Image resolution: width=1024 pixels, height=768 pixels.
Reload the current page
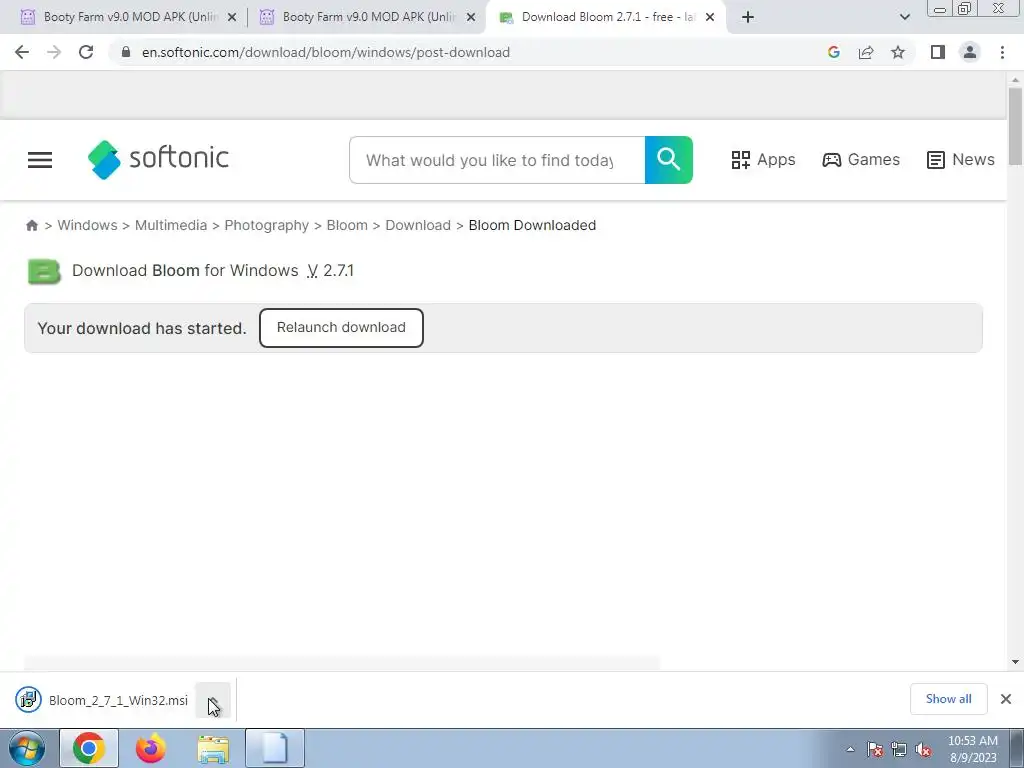(x=86, y=52)
